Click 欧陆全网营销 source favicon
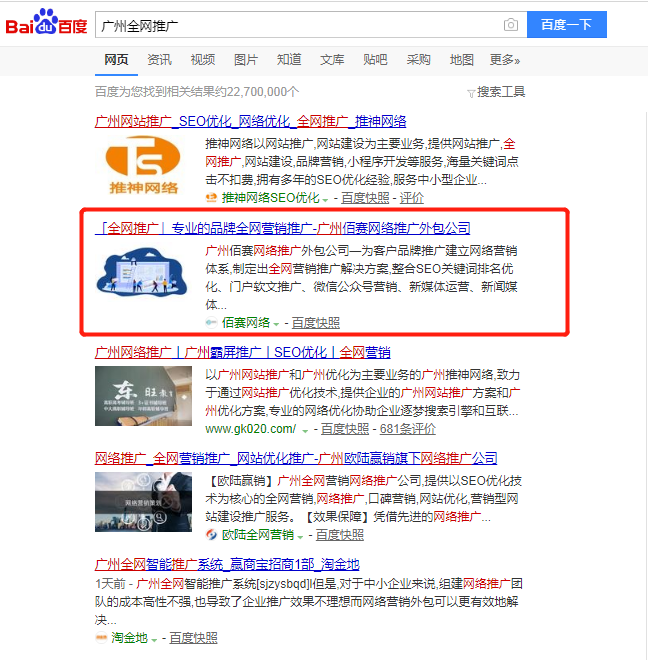This screenshot has height=660, width=648. click(x=211, y=535)
